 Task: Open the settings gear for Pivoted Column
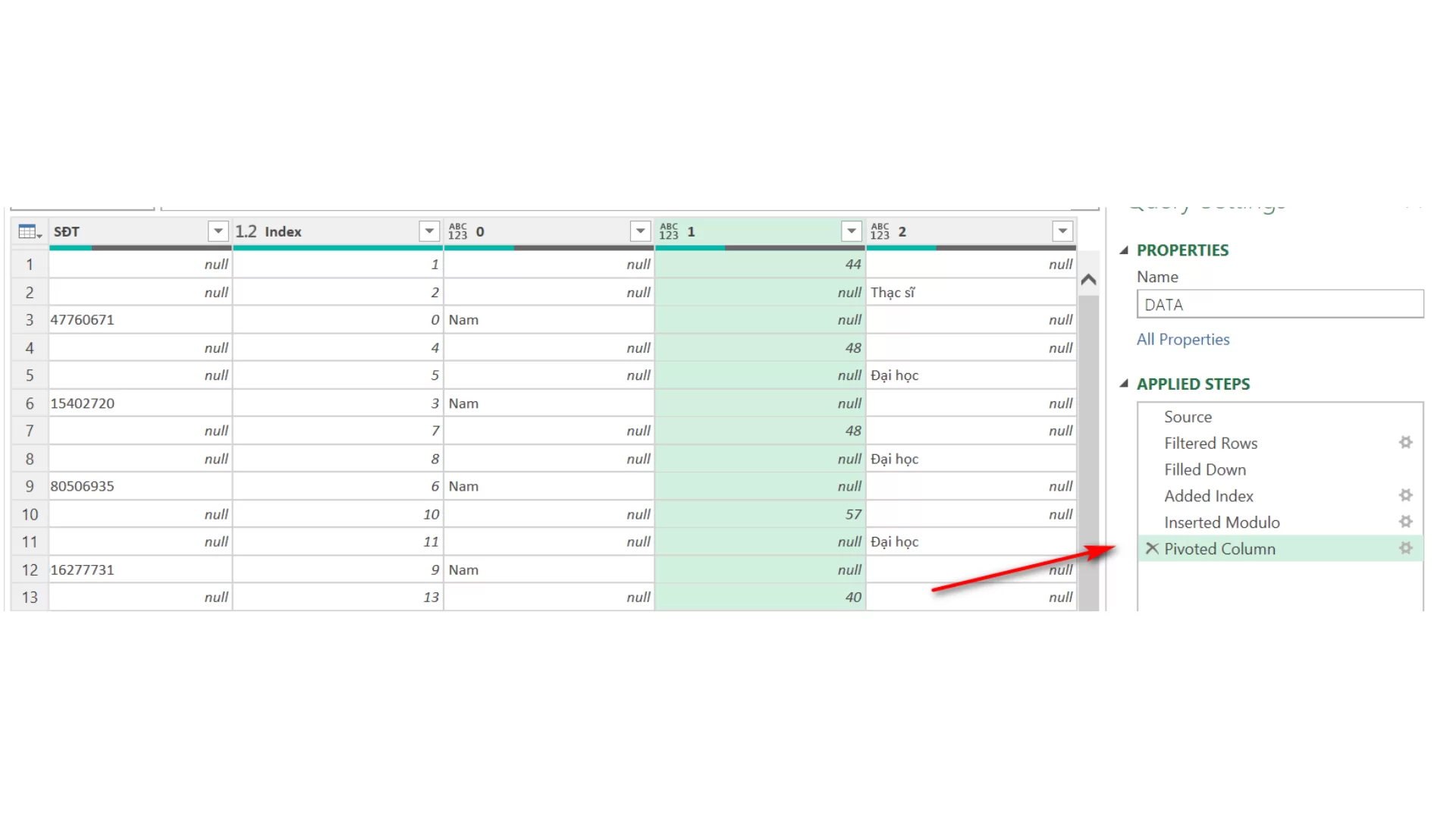click(1407, 548)
